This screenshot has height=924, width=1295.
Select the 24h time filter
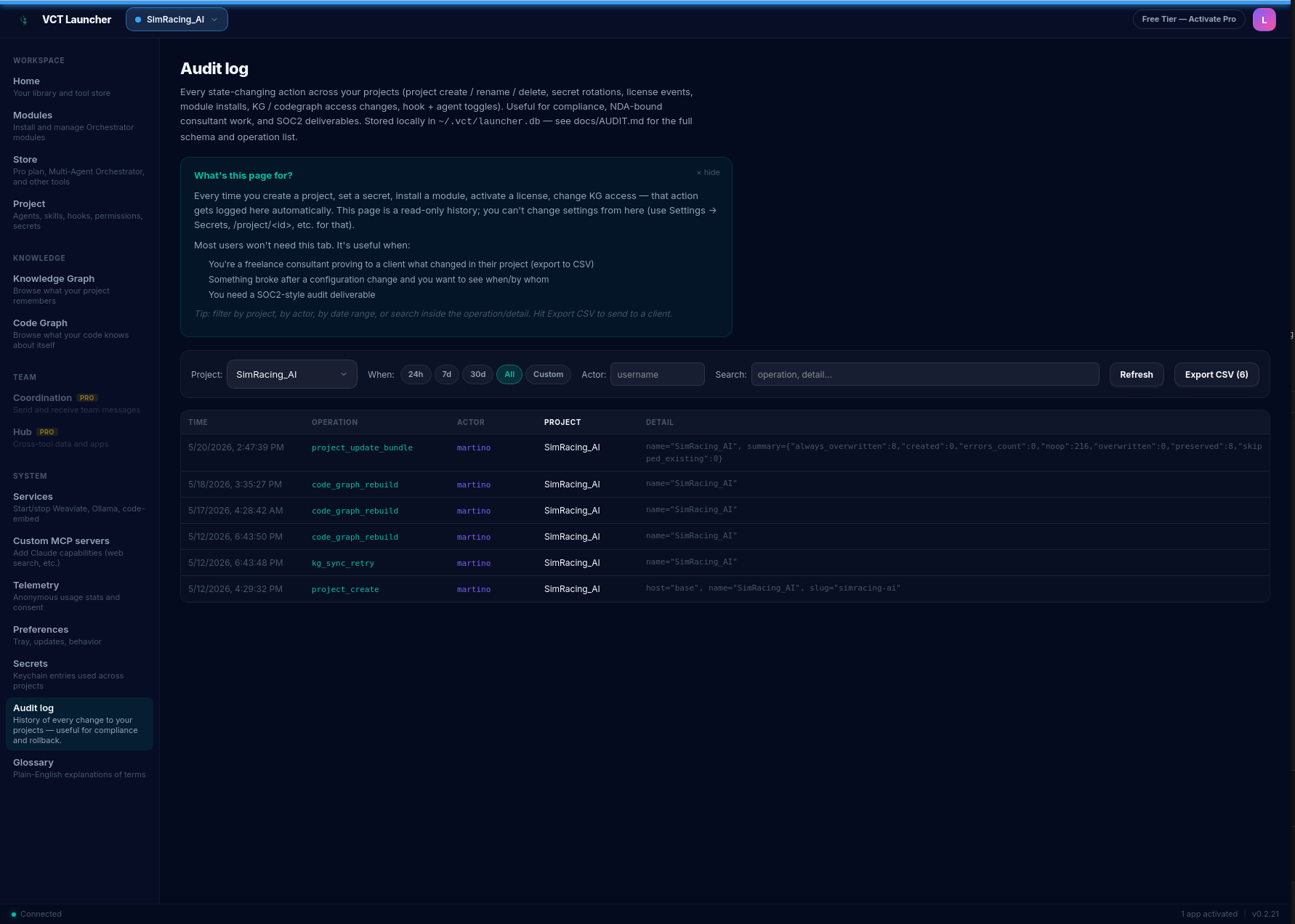tap(416, 375)
